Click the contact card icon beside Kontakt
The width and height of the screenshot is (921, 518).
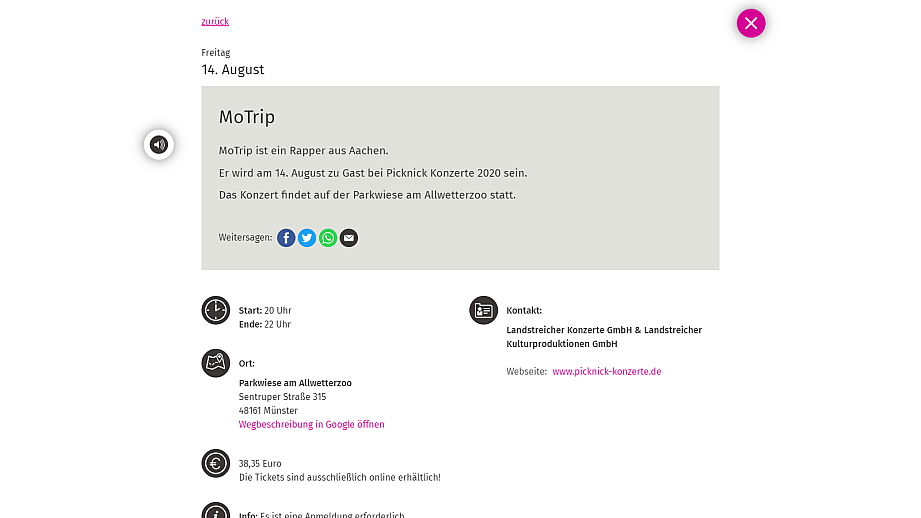pyautogui.click(x=483, y=310)
